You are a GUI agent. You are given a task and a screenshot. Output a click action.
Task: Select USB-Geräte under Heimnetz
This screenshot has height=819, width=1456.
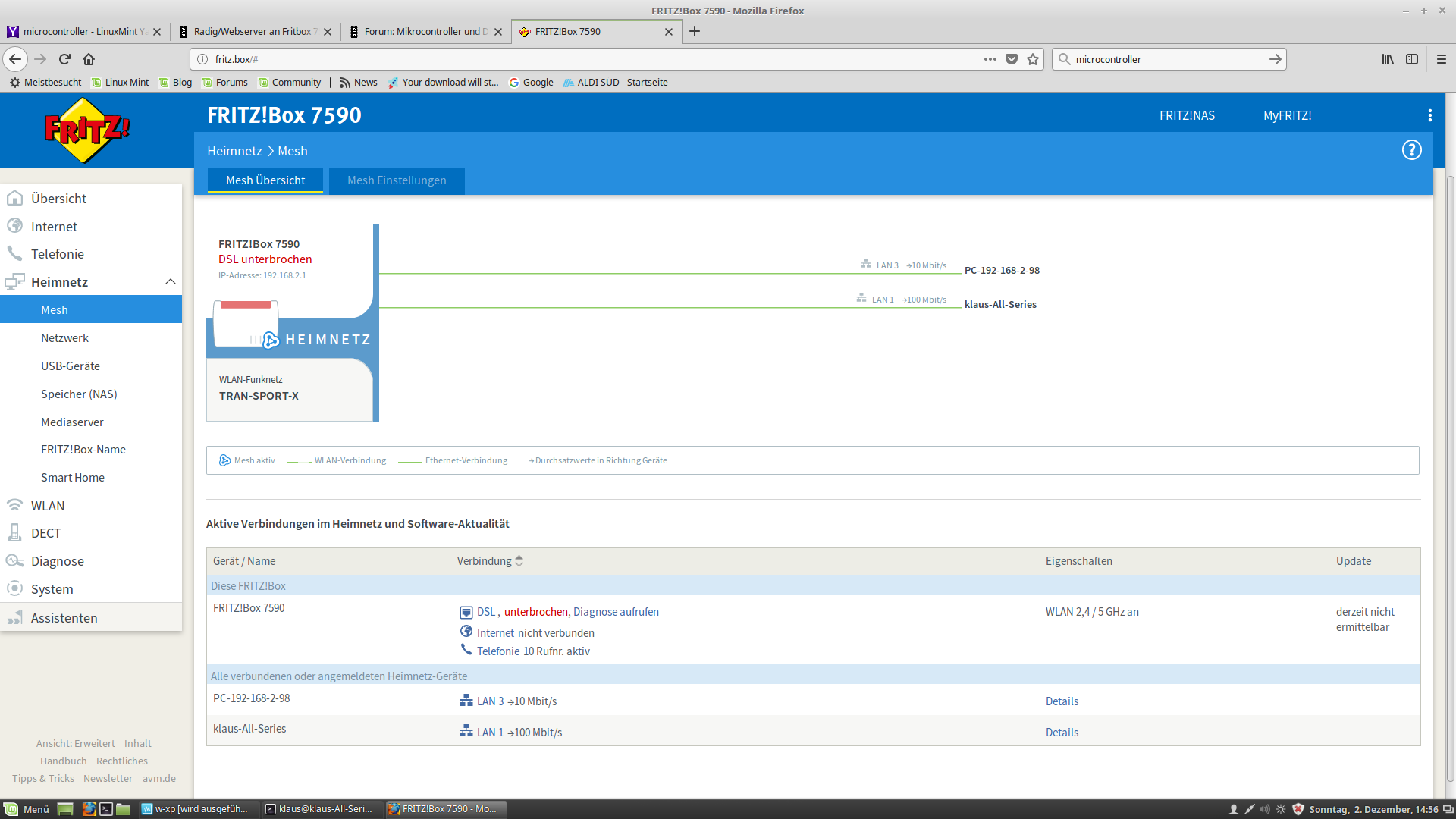[x=91, y=366]
